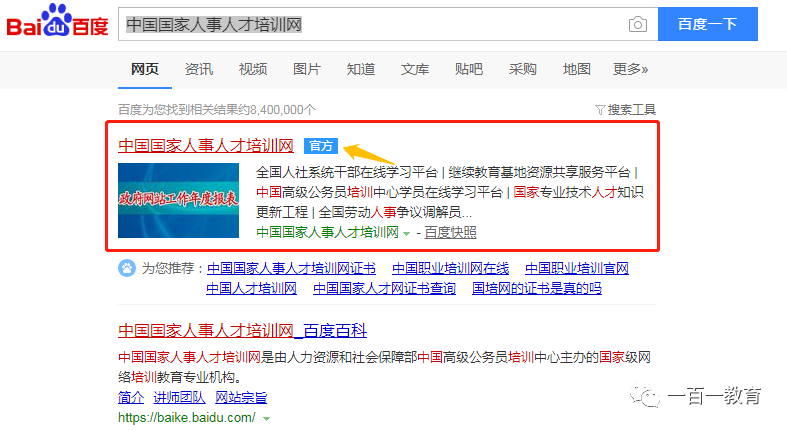Open suggestion 中国人才培训网
This screenshot has width=787, height=430.
251,289
